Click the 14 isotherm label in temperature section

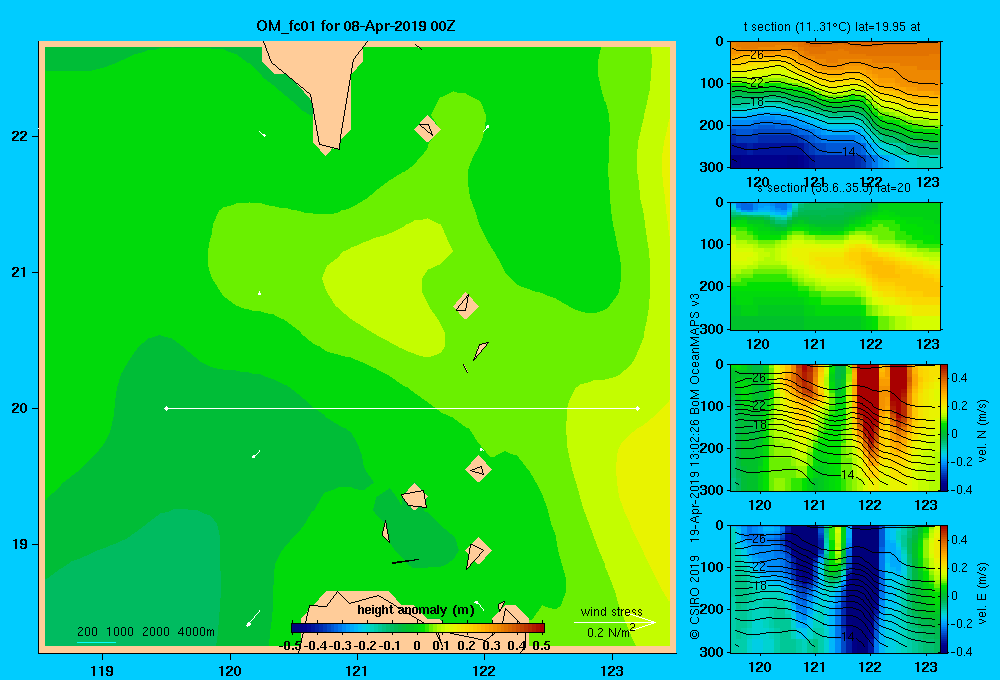pos(848,152)
